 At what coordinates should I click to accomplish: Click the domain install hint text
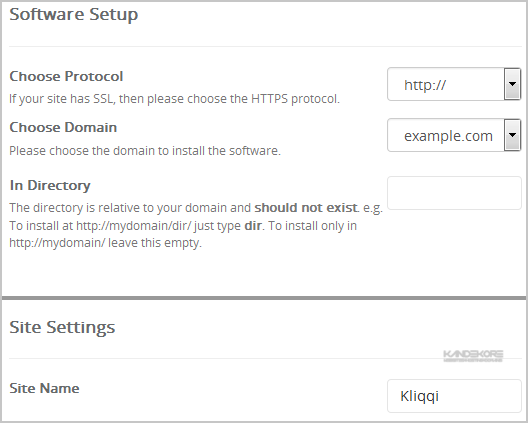click(x=145, y=151)
